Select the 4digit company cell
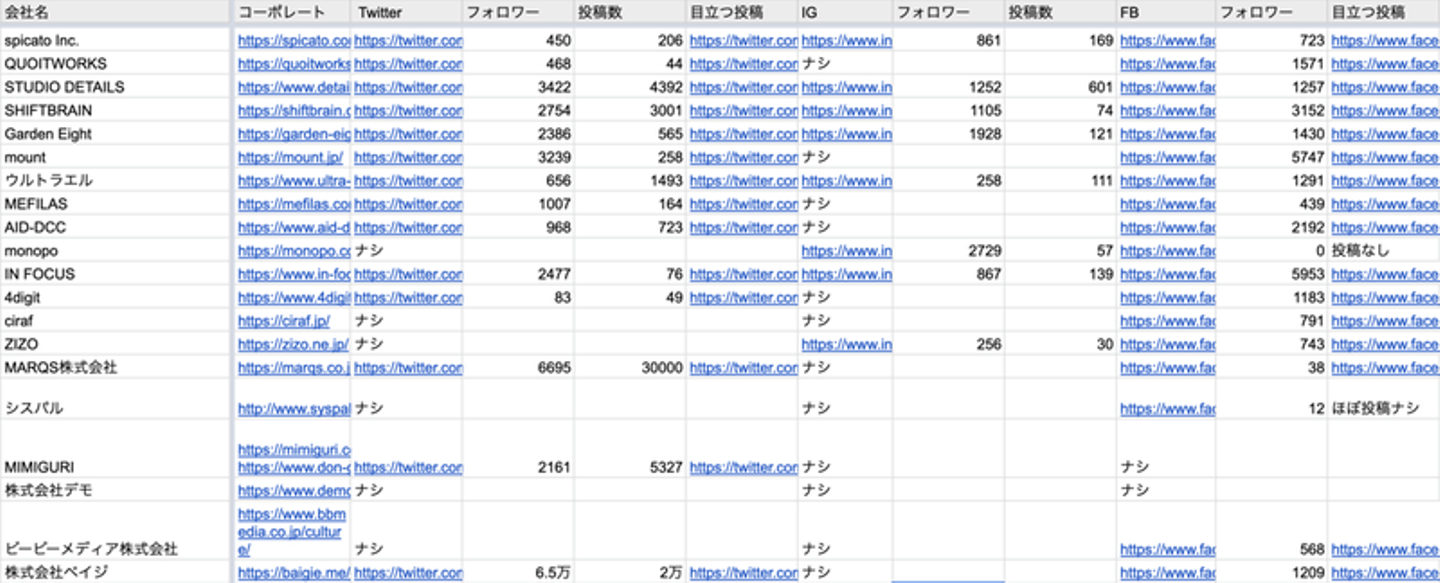 [116, 297]
